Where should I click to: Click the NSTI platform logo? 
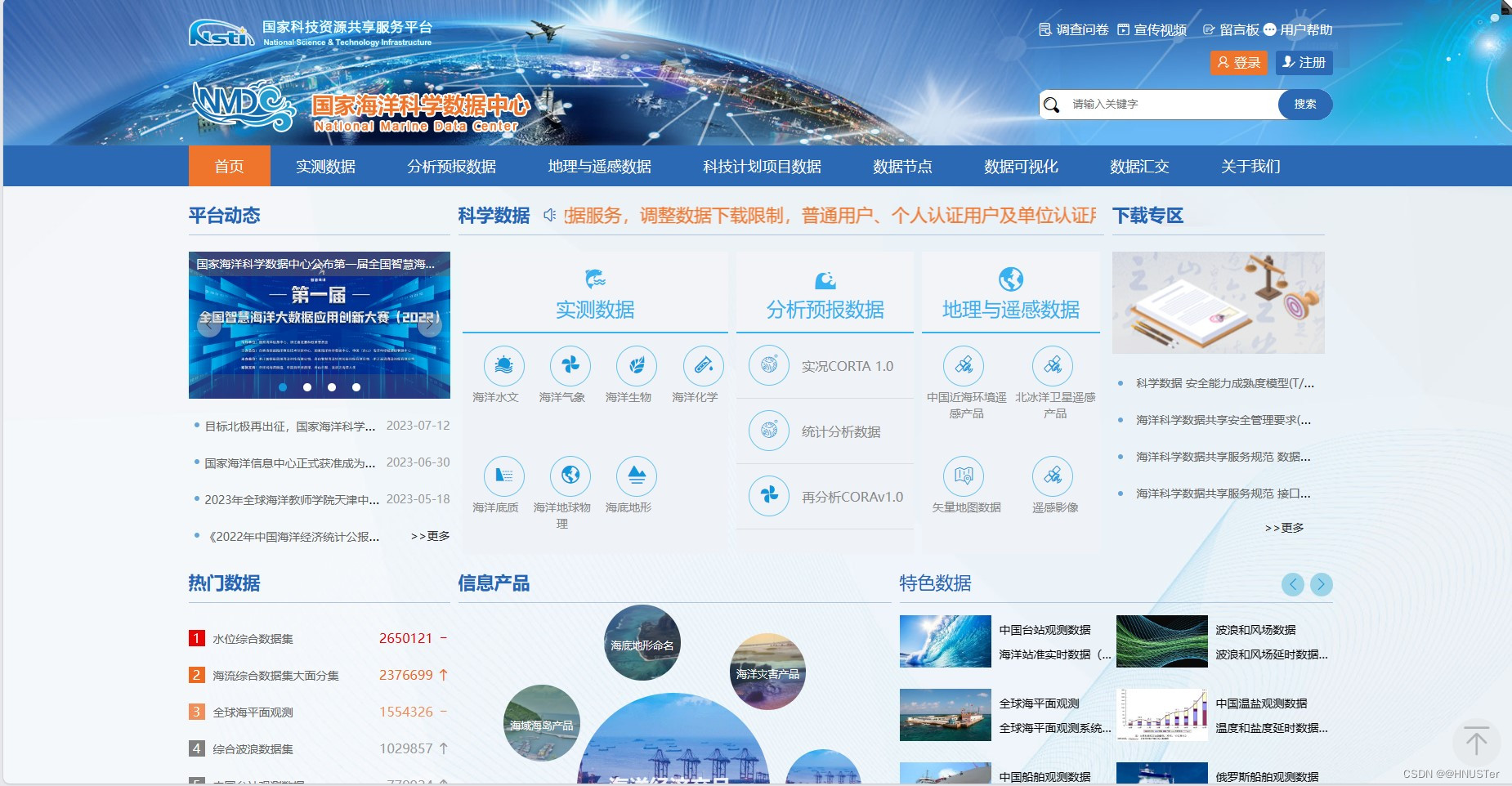click(x=221, y=33)
